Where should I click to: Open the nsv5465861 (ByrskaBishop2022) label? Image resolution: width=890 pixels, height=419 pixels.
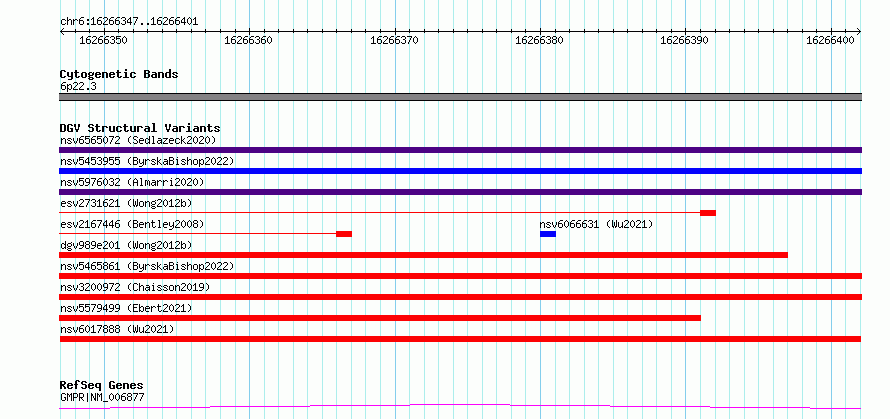tap(147, 266)
